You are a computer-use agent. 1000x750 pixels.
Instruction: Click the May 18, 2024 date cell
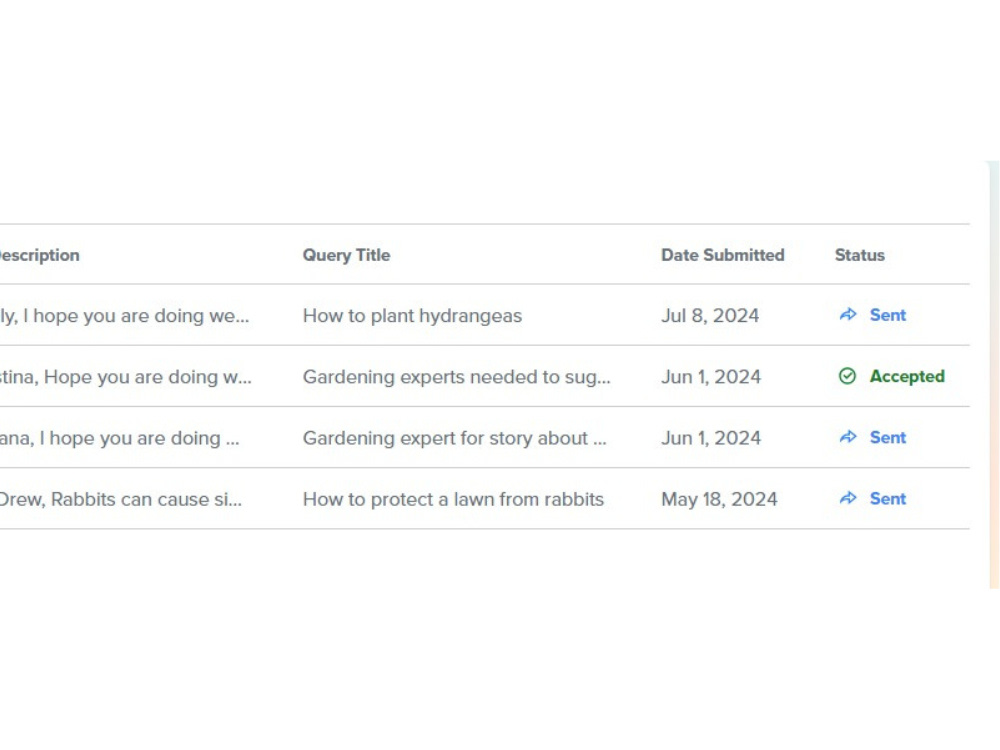pos(719,499)
